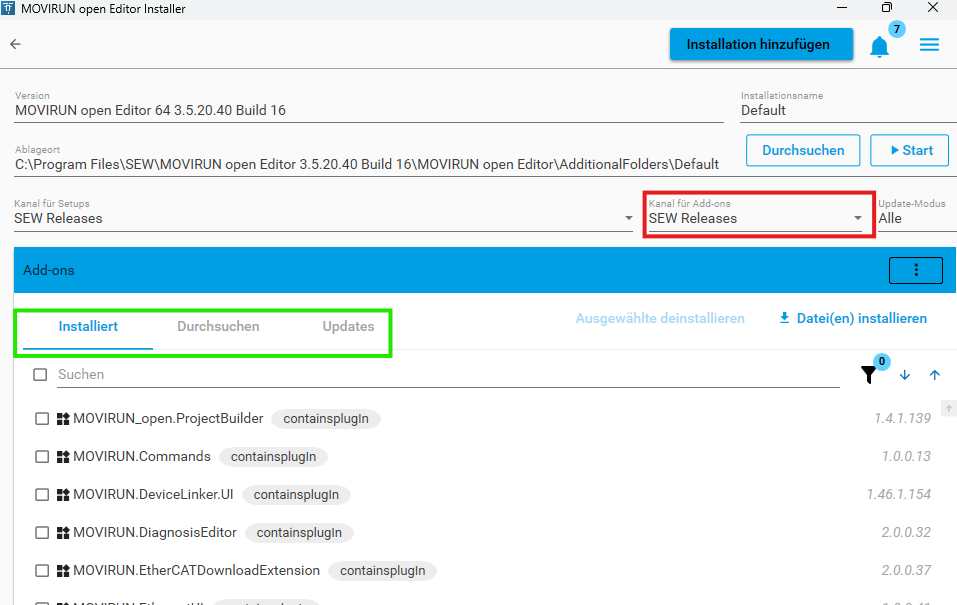Screen dimensions: 957x605
Task: Expand the Kanal für Setups dropdown
Action: point(628,218)
